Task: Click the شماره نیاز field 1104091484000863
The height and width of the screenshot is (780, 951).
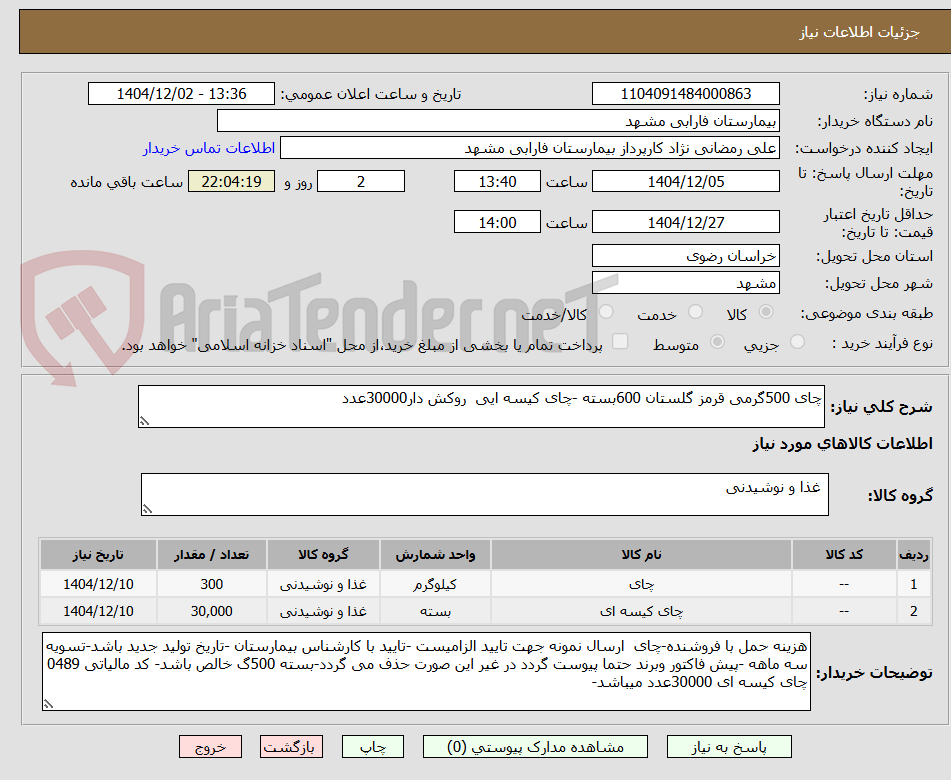Action: click(x=685, y=94)
